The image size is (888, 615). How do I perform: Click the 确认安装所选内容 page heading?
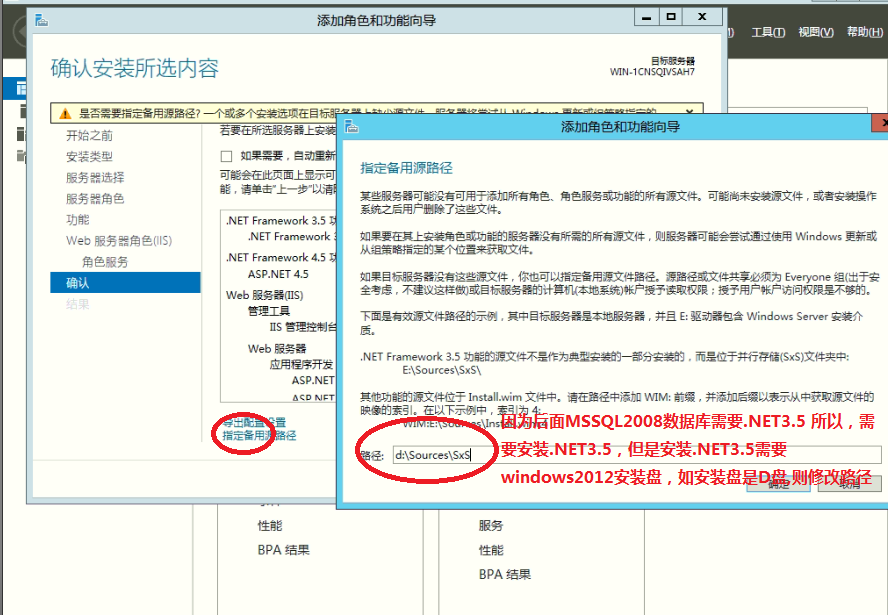(135, 69)
